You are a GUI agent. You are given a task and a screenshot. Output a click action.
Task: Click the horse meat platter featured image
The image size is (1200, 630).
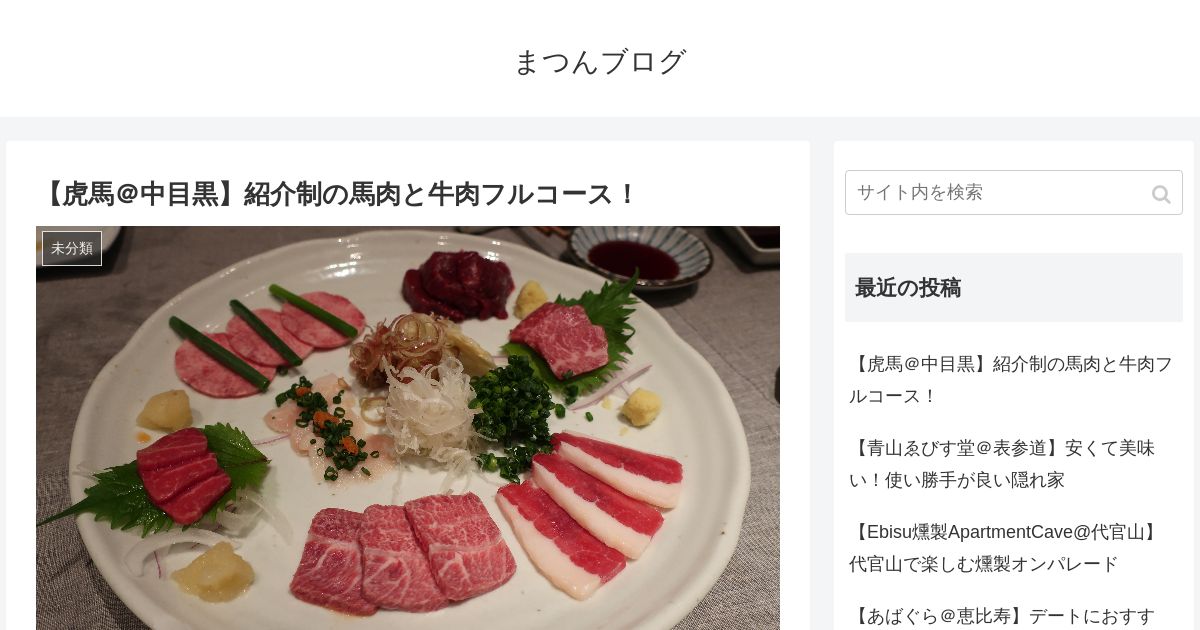[x=408, y=428]
